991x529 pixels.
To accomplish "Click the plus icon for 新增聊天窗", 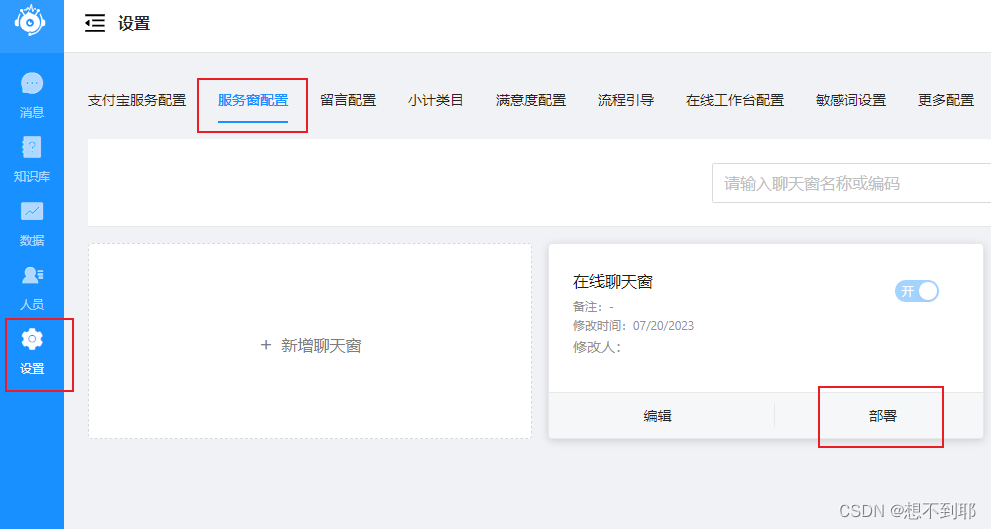I will (266, 345).
